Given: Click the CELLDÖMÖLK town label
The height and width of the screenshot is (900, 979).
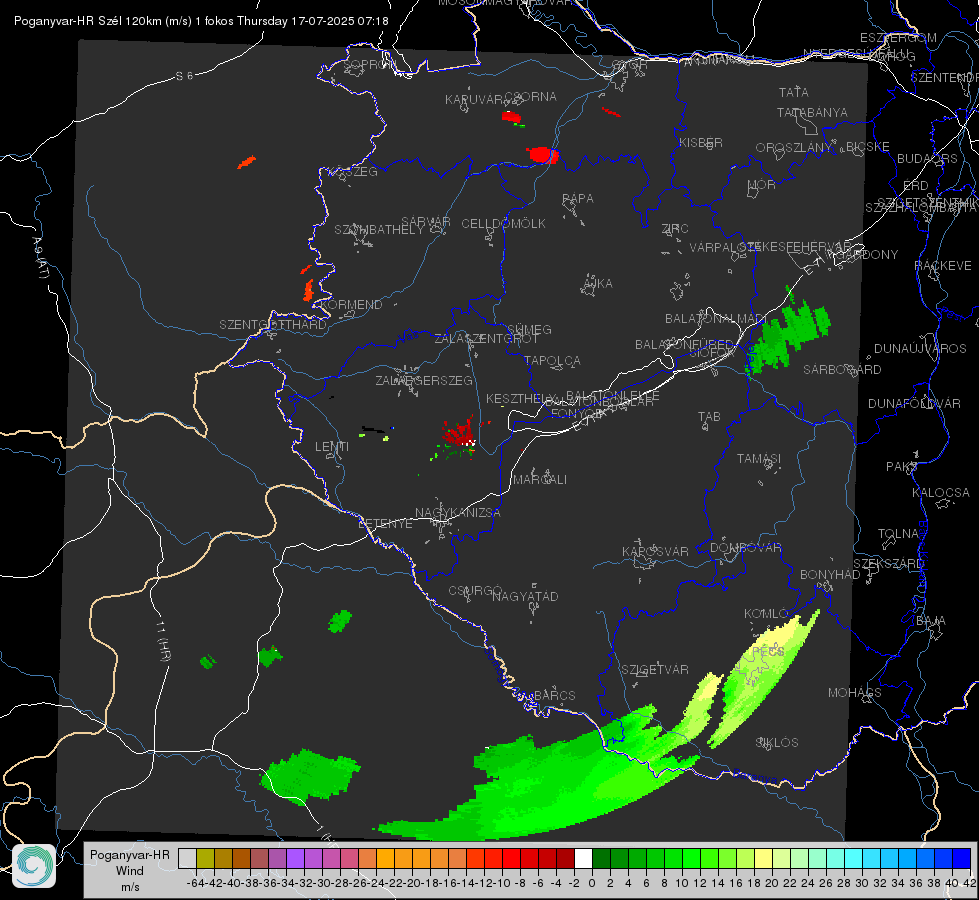Looking at the screenshot, I should (x=503, y=224).
